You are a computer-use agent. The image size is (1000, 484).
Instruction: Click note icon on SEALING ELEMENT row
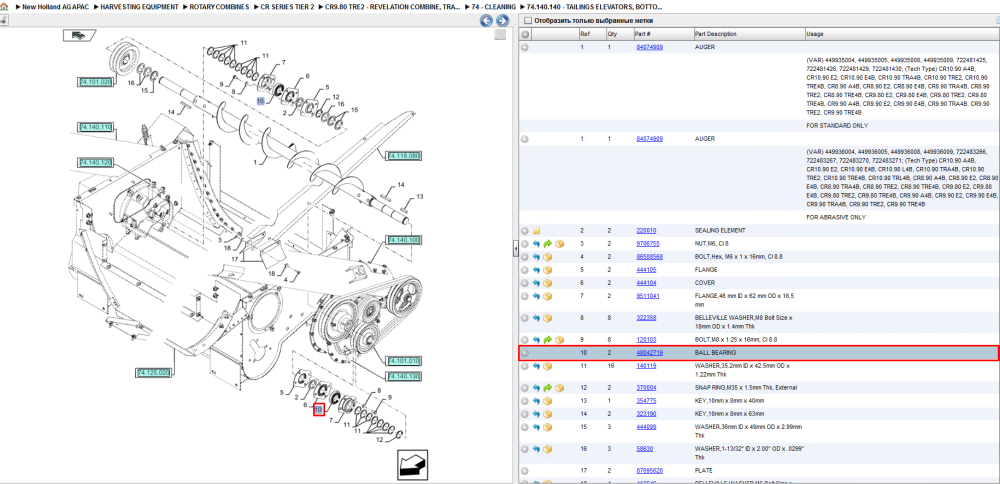[536, 230]
